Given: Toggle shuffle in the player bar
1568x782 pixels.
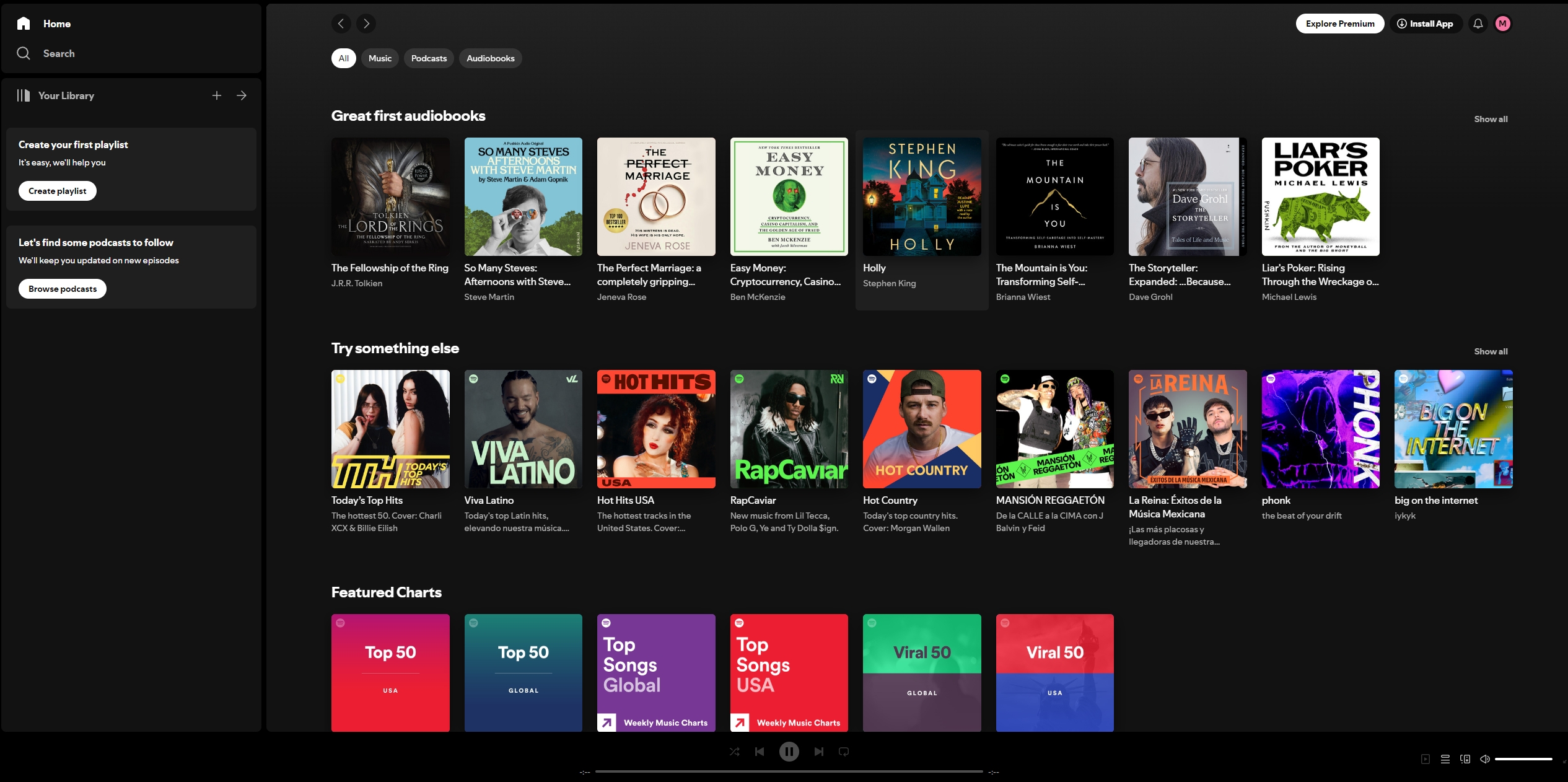Looking at the screenshot, I should 734,752.
